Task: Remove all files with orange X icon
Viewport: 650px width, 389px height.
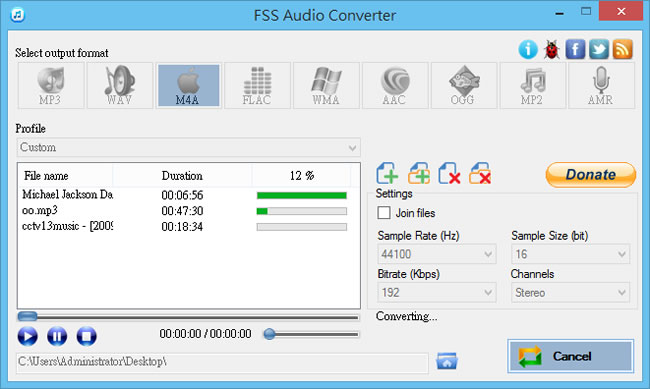Action: click(x=480, y=173)
